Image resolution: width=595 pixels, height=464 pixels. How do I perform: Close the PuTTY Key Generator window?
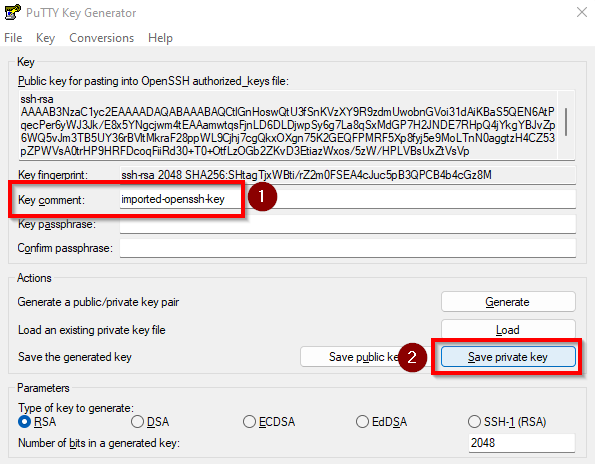(582, 12)
